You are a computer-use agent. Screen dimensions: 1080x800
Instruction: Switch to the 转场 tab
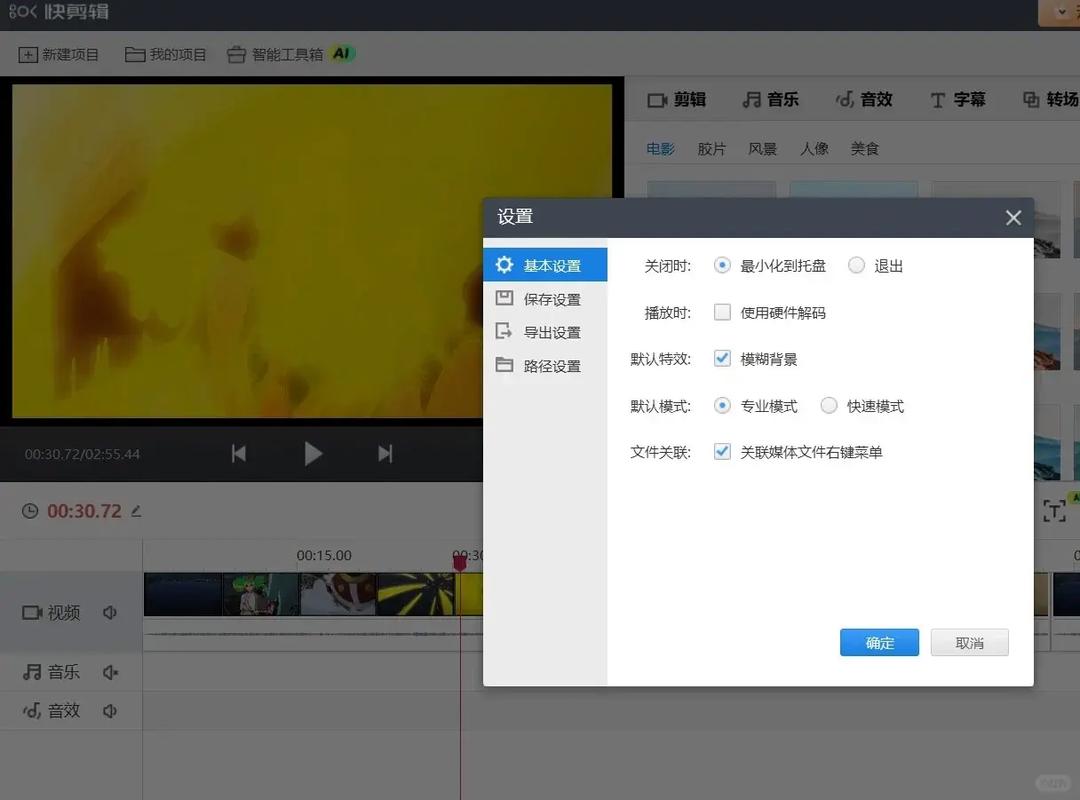pyautogui.click(x=1050, y=100)
